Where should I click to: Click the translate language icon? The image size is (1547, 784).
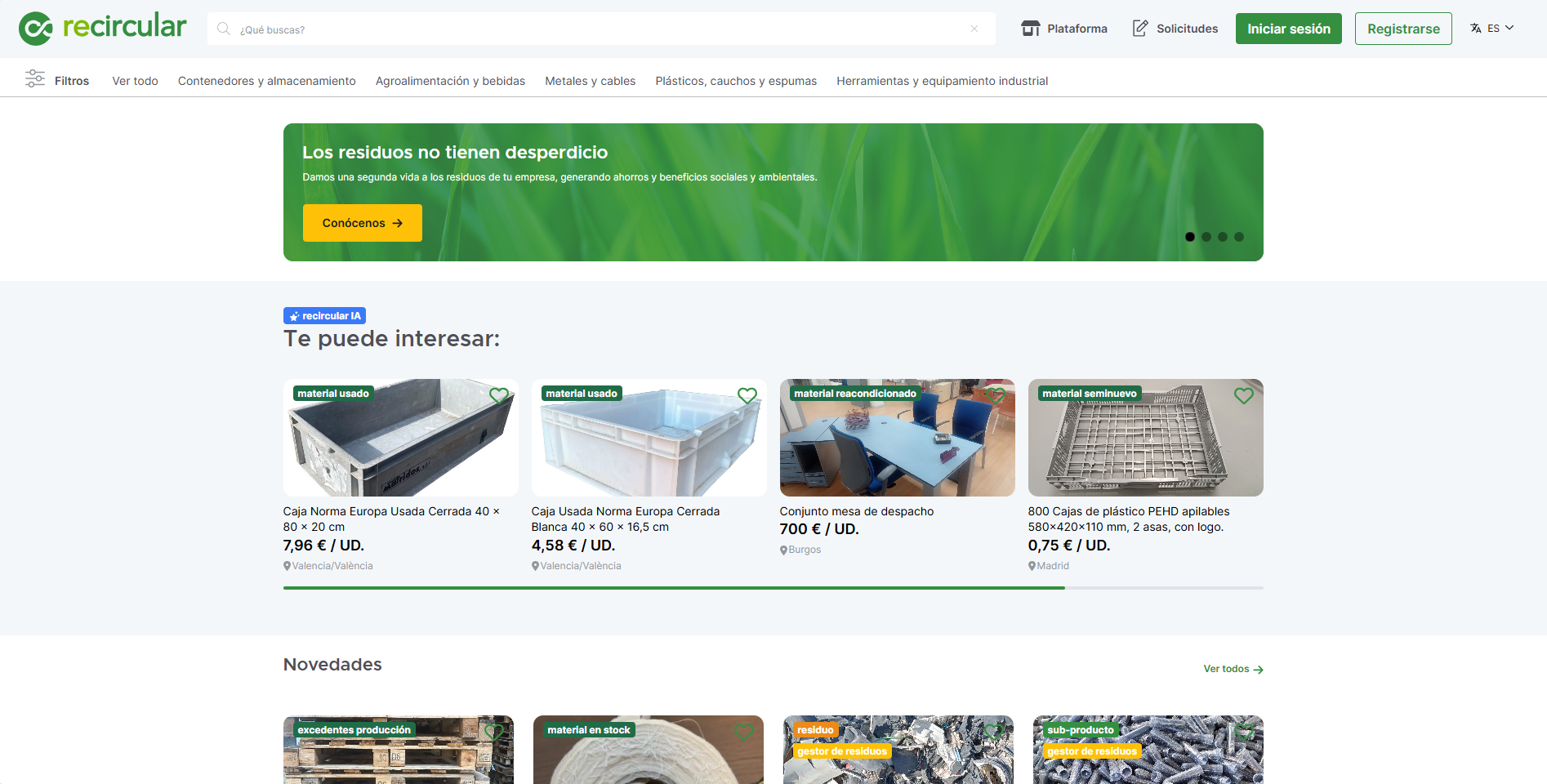point(1476,29)
